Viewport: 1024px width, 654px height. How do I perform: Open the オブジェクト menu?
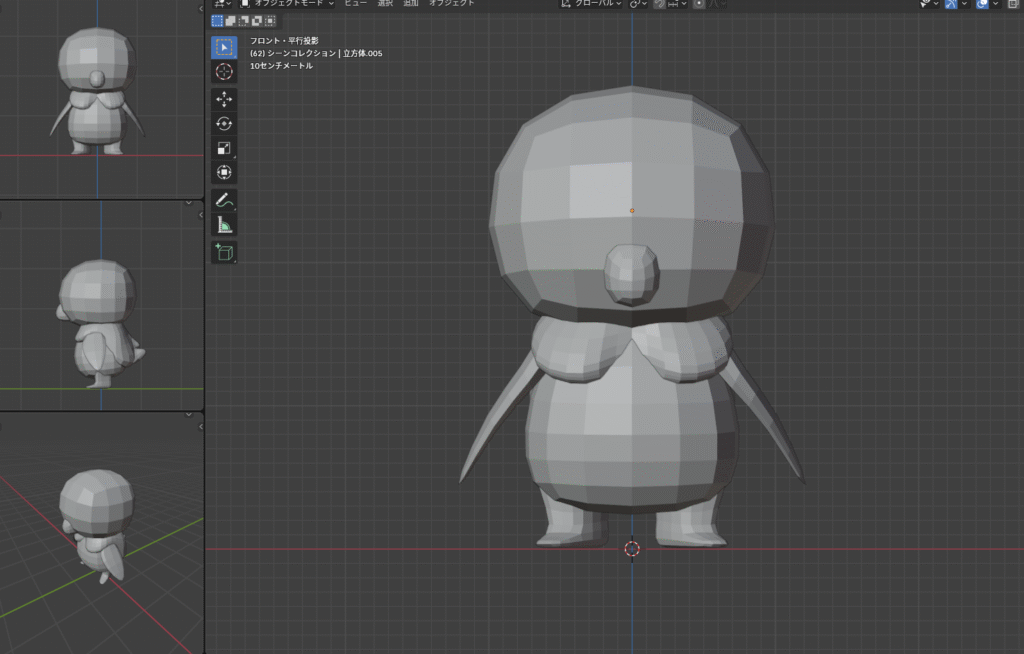pos(452,4)
